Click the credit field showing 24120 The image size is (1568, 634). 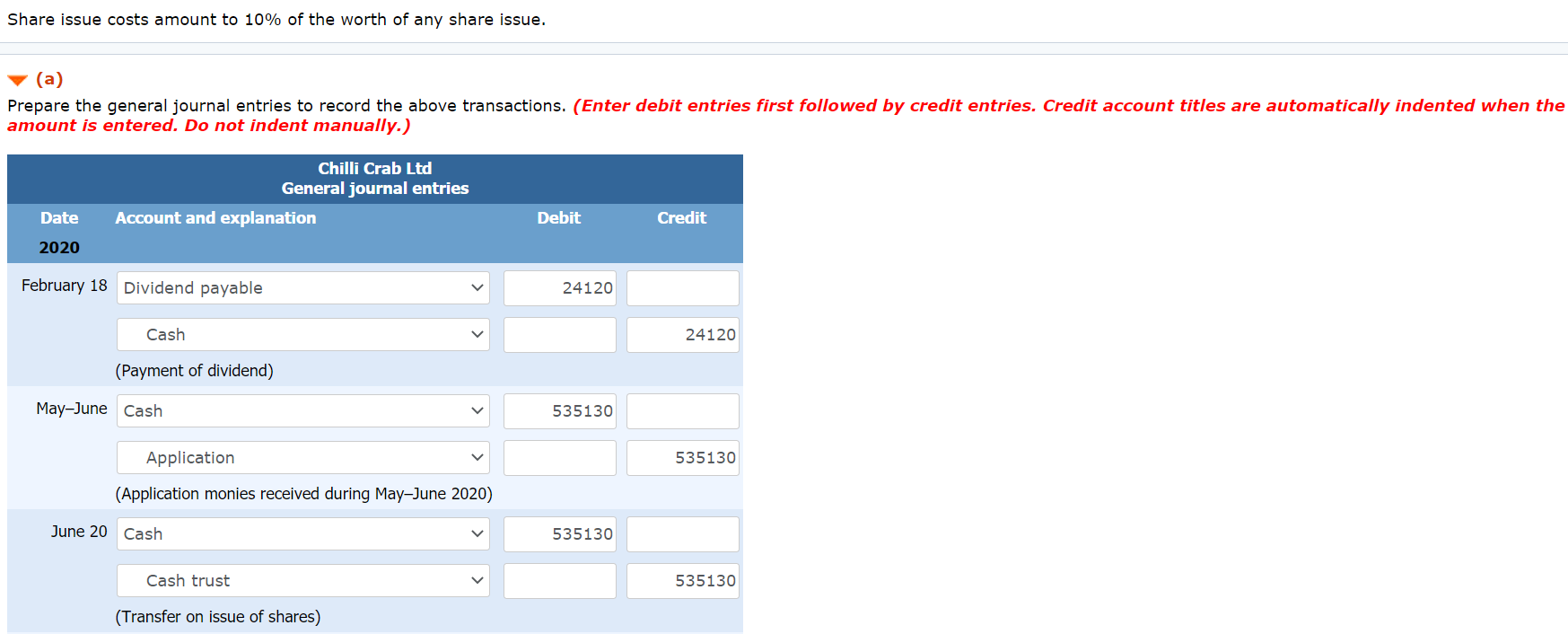(x=683, y=334)
